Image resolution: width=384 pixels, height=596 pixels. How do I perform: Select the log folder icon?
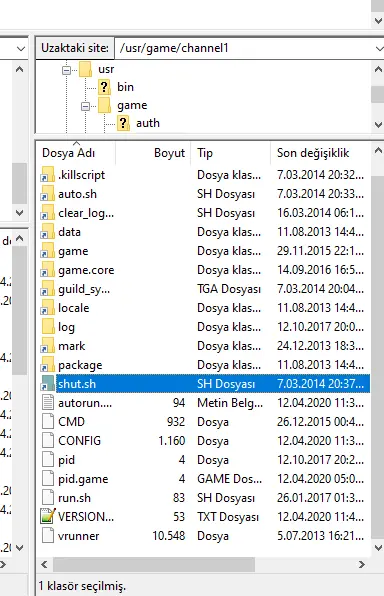(x=48, y=327)
